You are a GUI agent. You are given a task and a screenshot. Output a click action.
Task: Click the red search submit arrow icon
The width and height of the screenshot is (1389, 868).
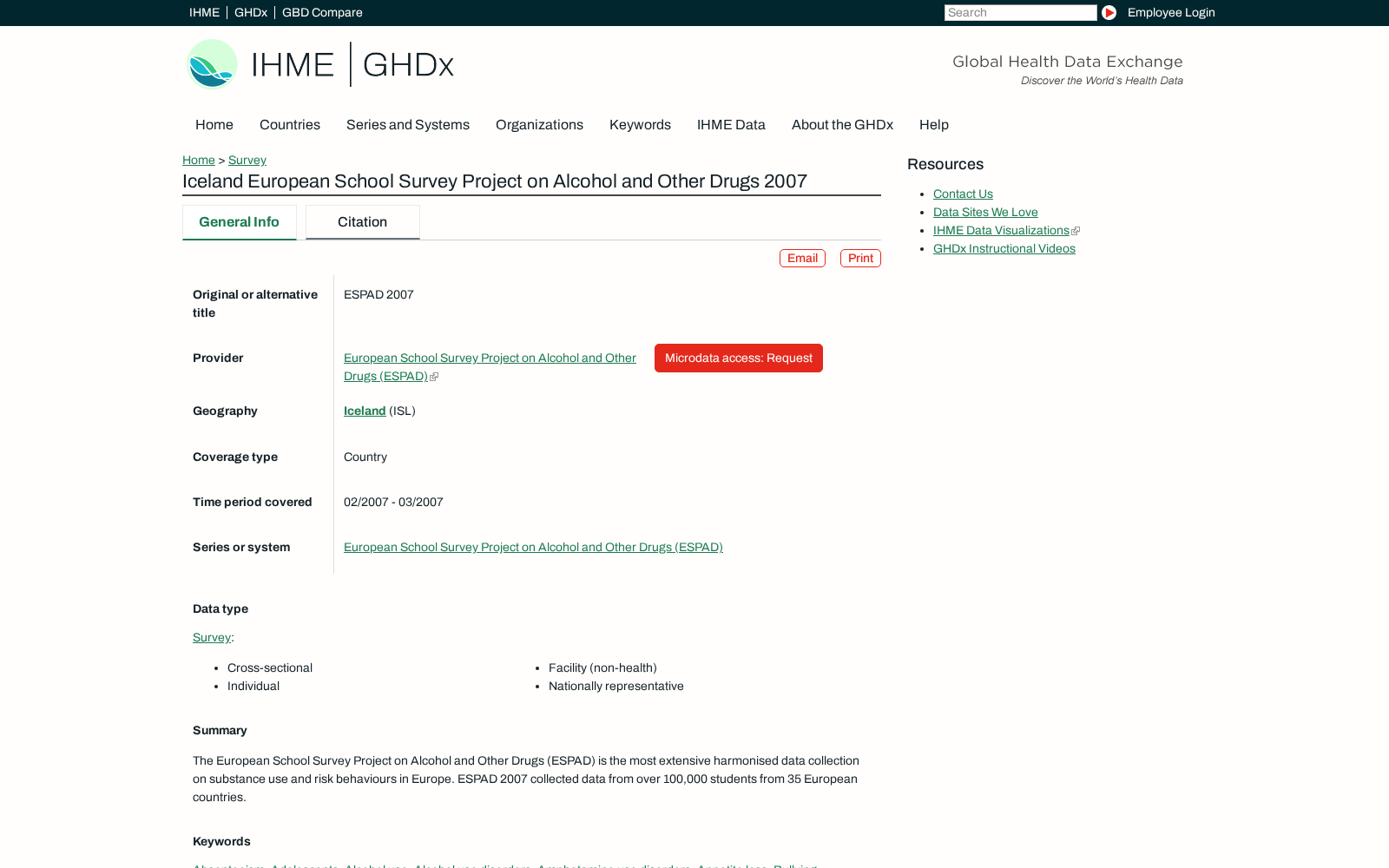click(x=1109, y=12)
